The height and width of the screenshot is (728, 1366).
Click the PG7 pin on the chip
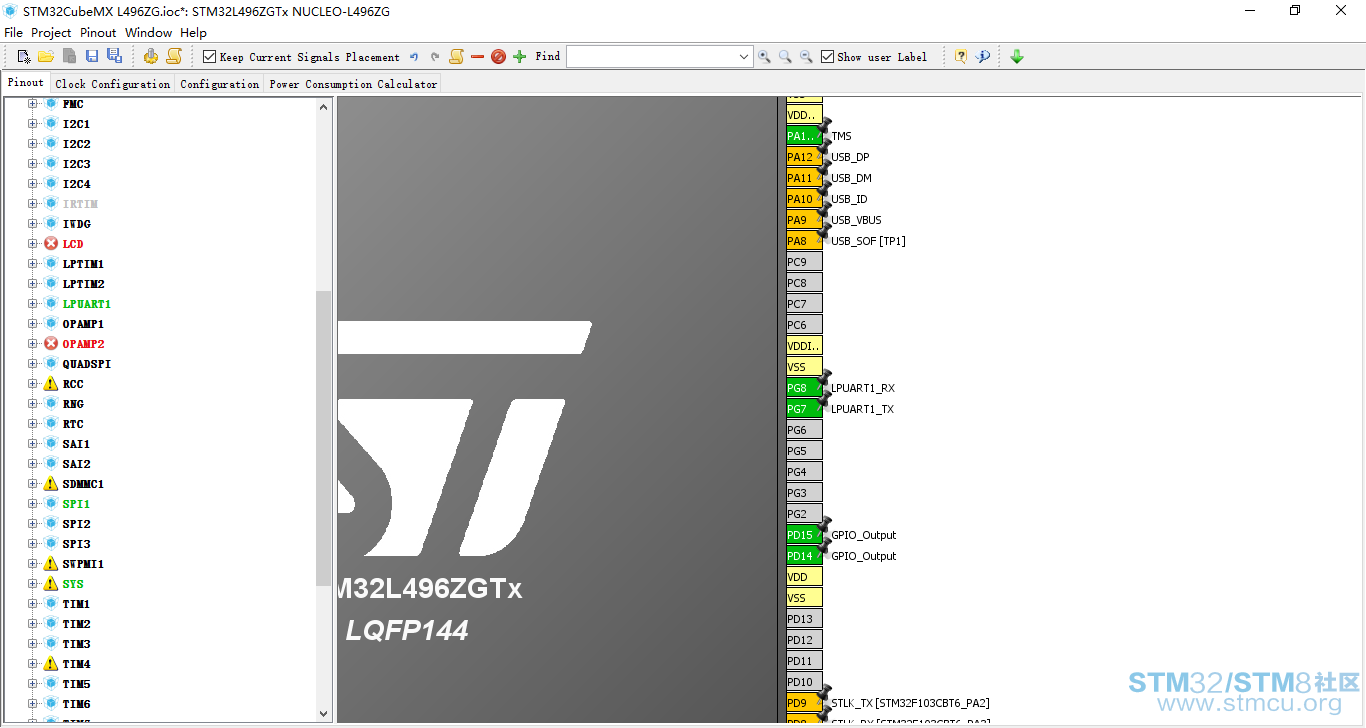[x=804, y=409]
